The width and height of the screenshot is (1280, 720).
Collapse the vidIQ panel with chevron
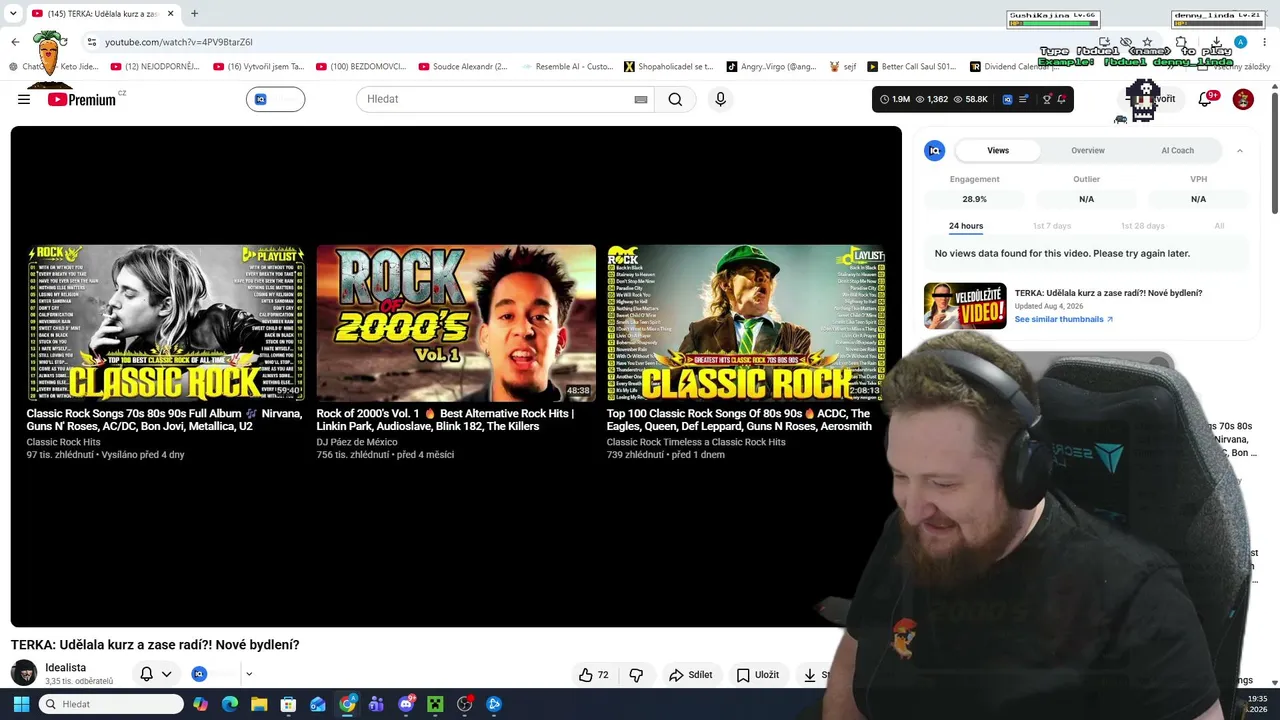coord(1240,150)
